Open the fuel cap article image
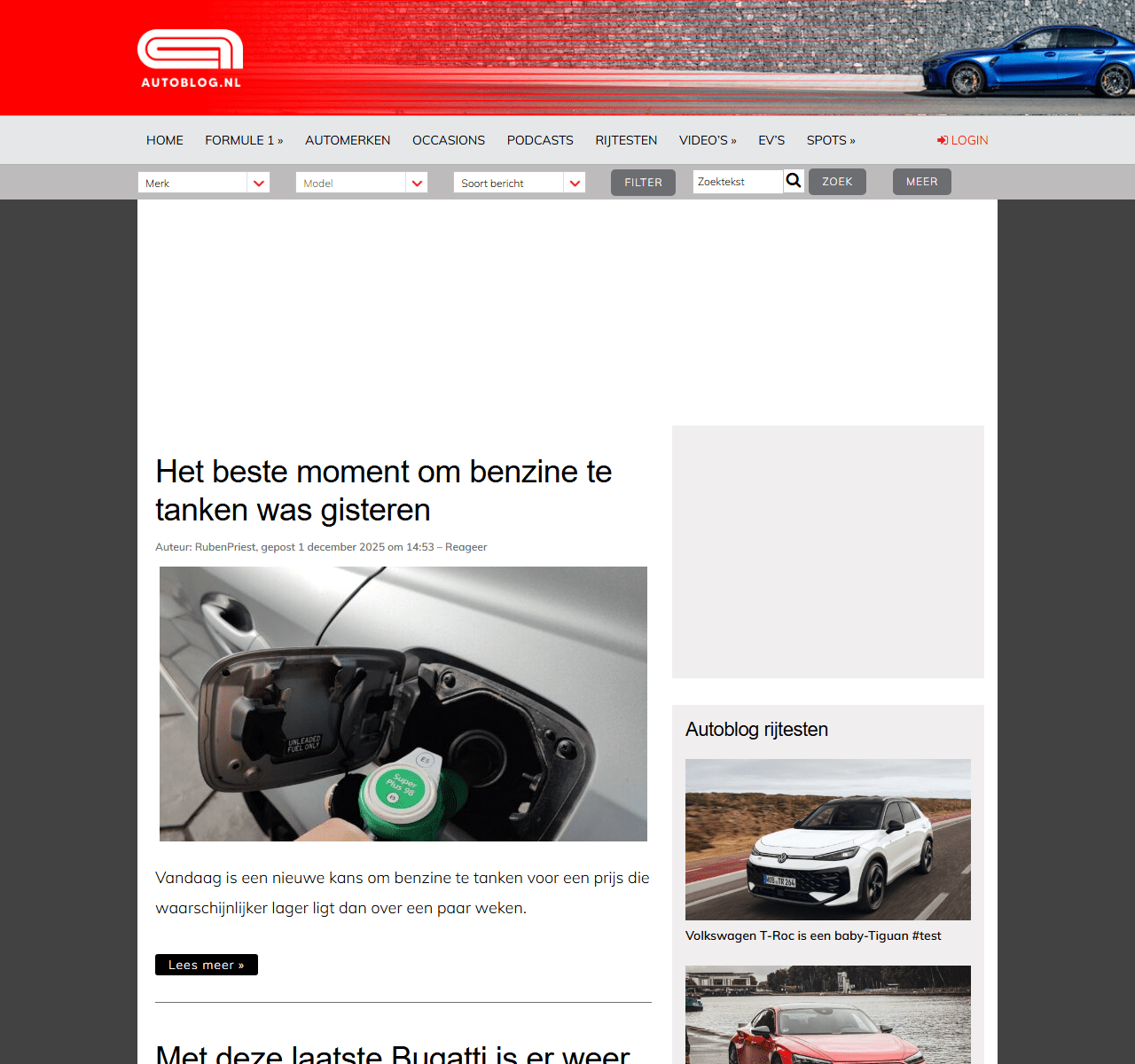 (403, 704)
